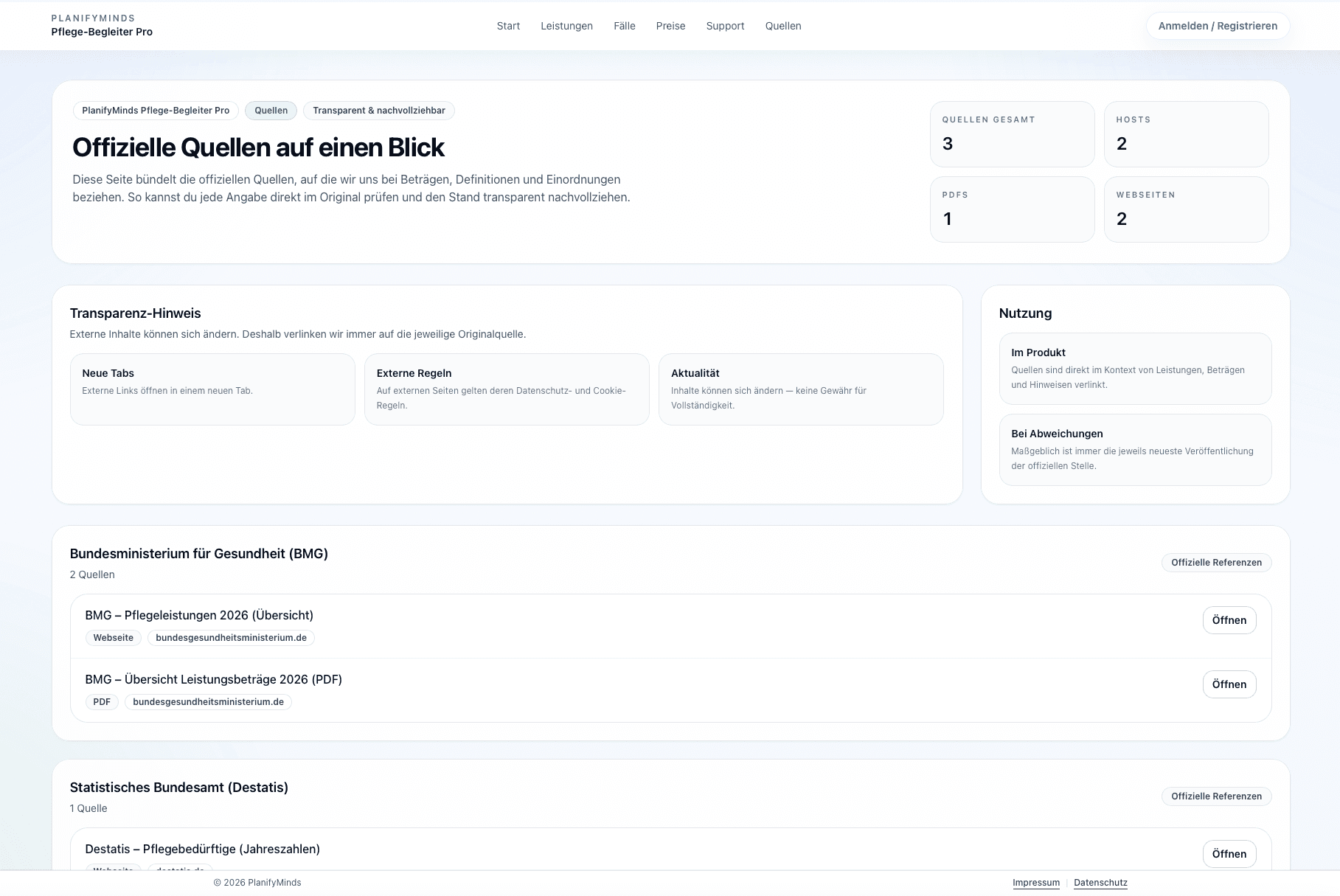Click the Anmelden / Registrieren button
This screenshot has height=896, width=1340.
(x=1217, y=26)
